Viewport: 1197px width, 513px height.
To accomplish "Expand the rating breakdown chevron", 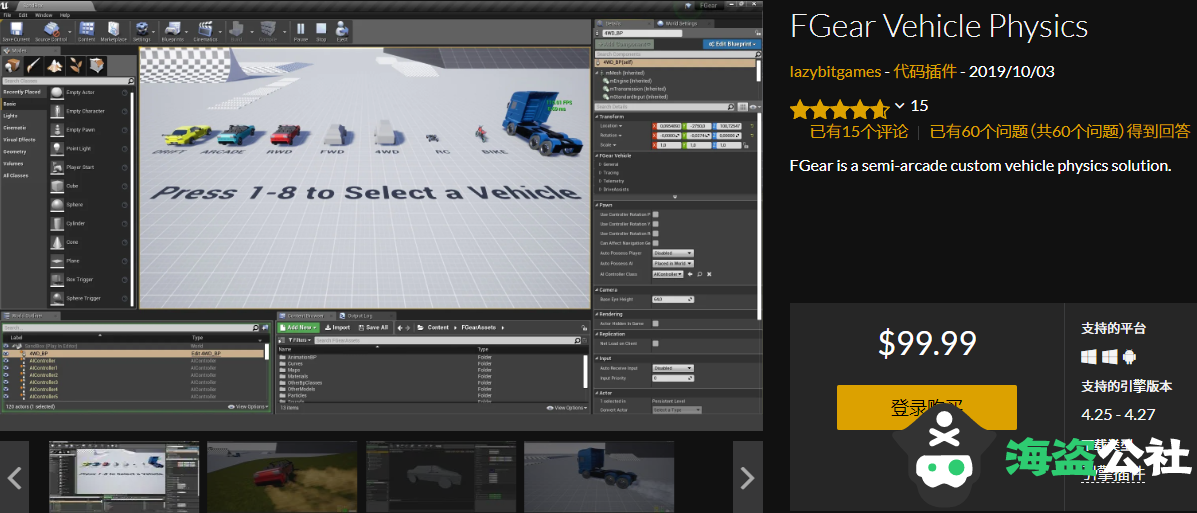I will pos(899,105).
